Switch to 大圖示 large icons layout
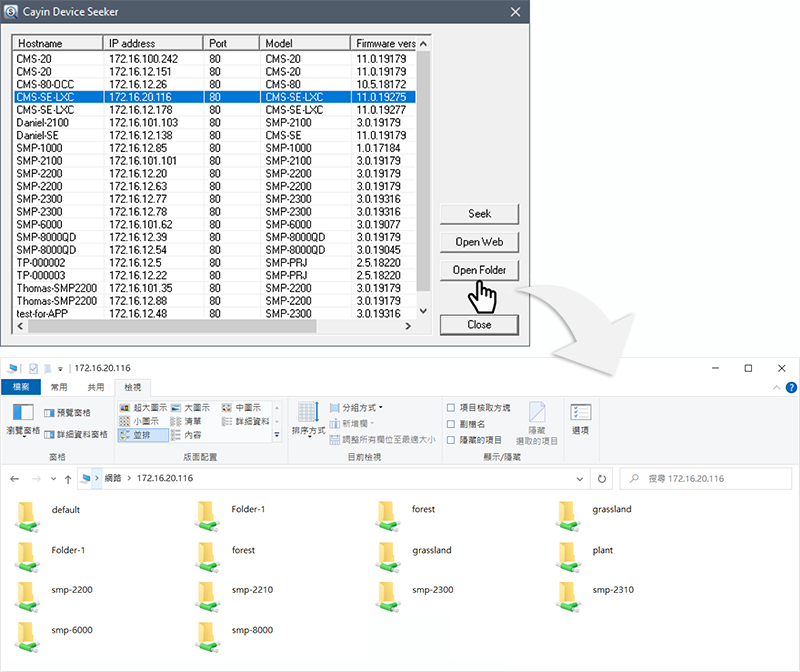800x672 pixels. pos(190,408)
